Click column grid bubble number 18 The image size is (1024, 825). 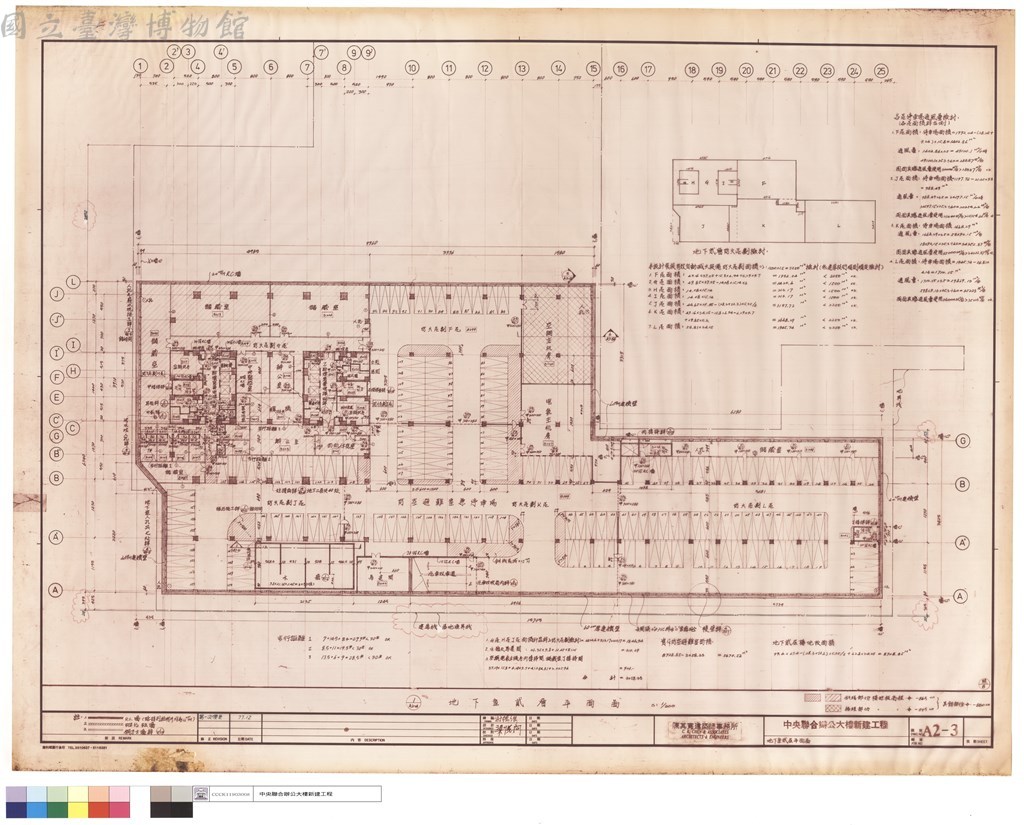(x=692, y=70)
